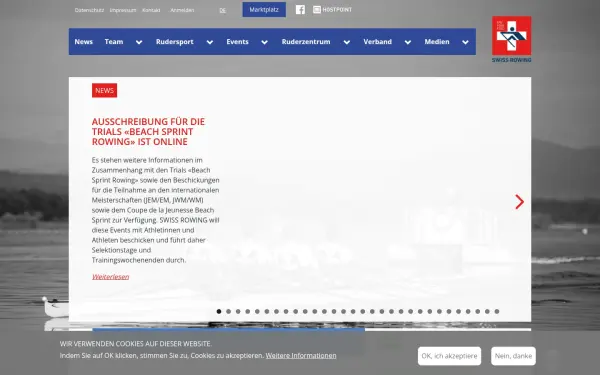Open the Rudersport menu item
This screenshot has height=375, width=600.
tap(174, 42)
